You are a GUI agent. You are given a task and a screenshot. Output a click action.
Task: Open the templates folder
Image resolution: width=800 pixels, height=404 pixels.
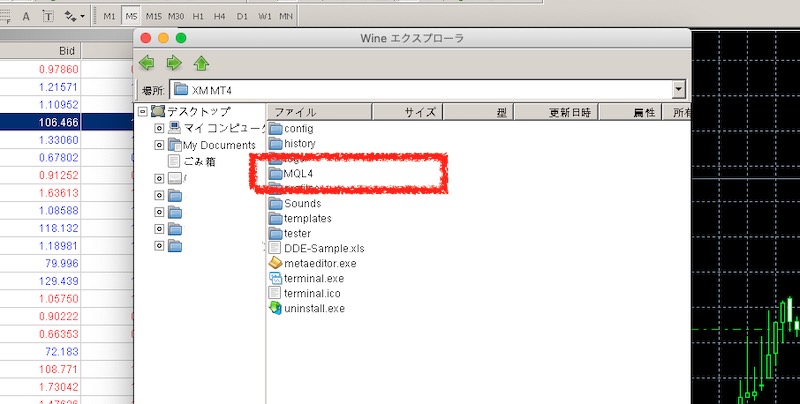click(x=301, y=218)
